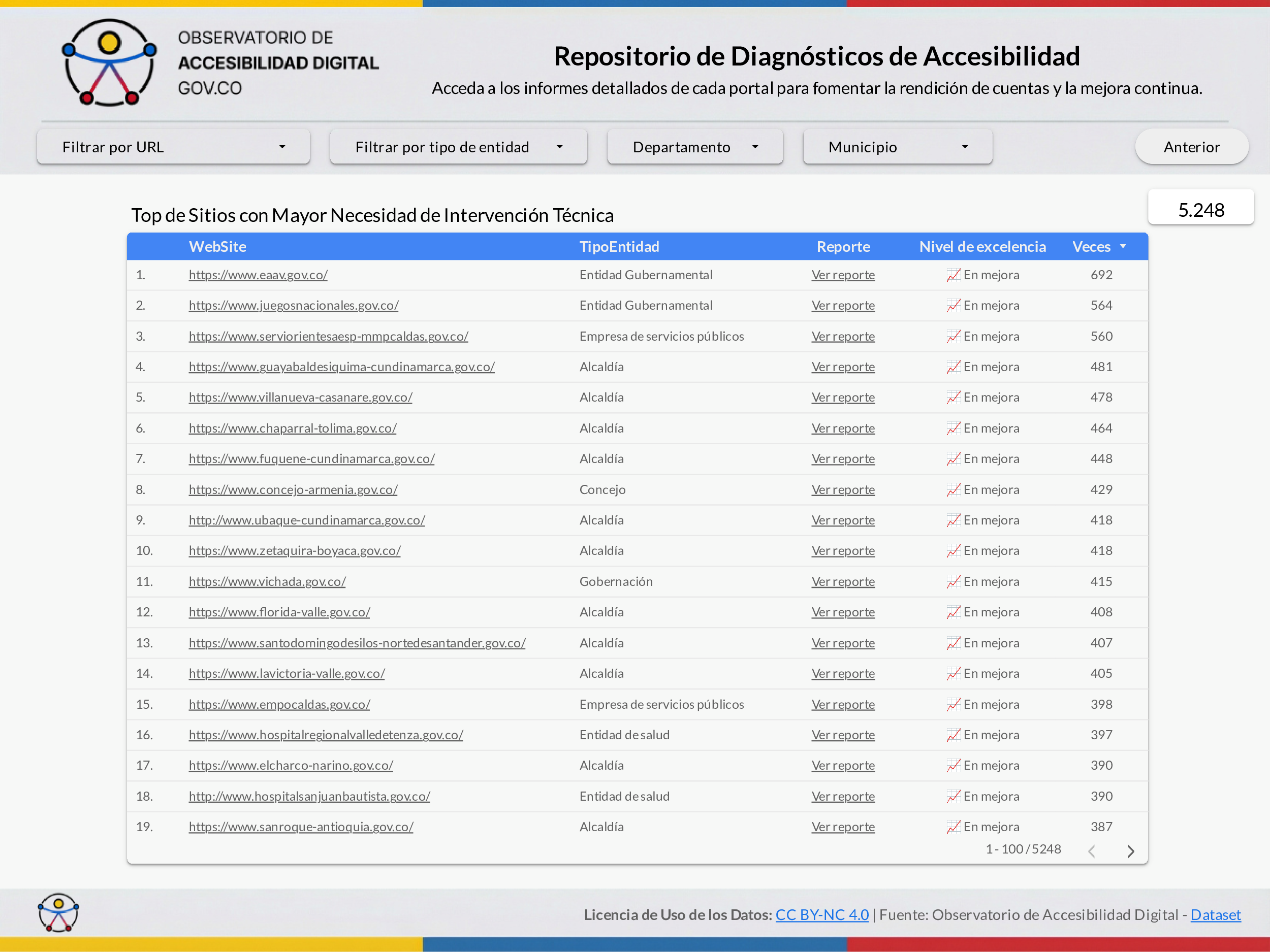Open the https://www.empocaldas.gov.co/ link
The image size is (1270, 952).
point(279,704)
